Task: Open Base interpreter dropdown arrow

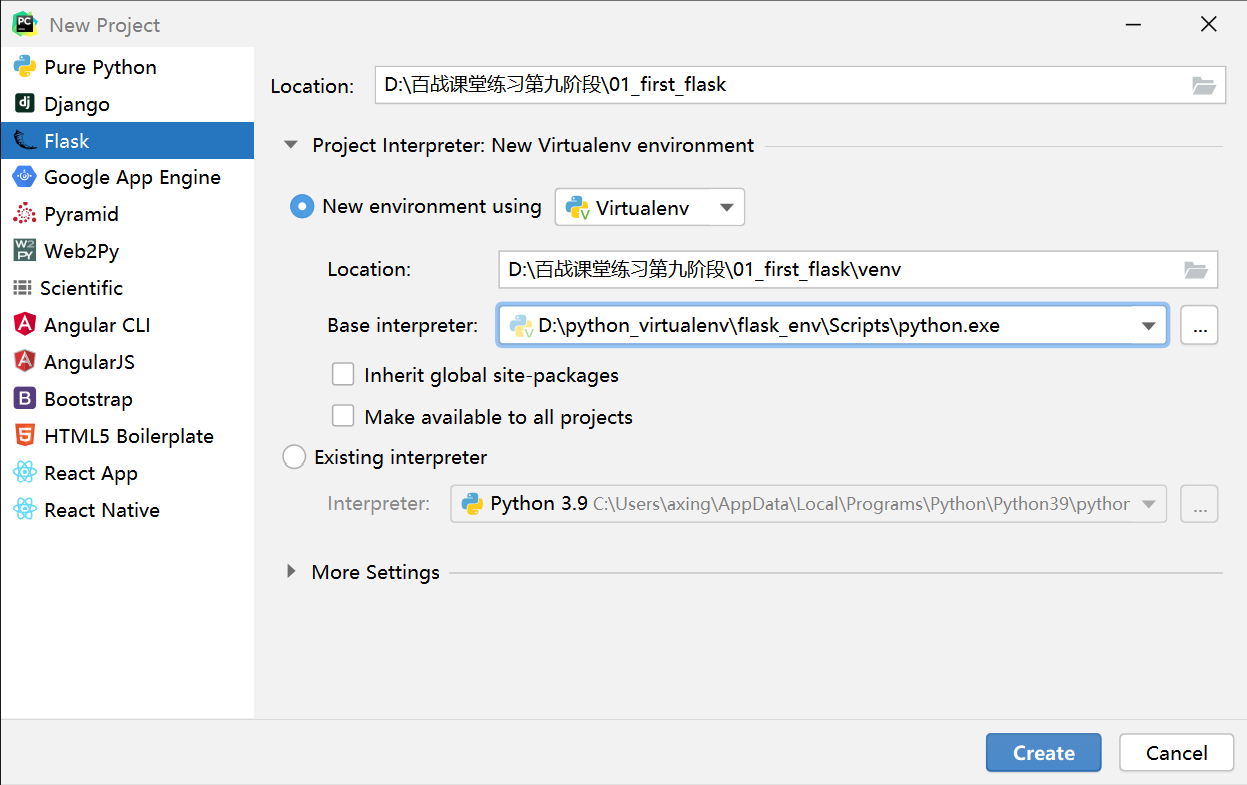Action: click(1148, 326)
